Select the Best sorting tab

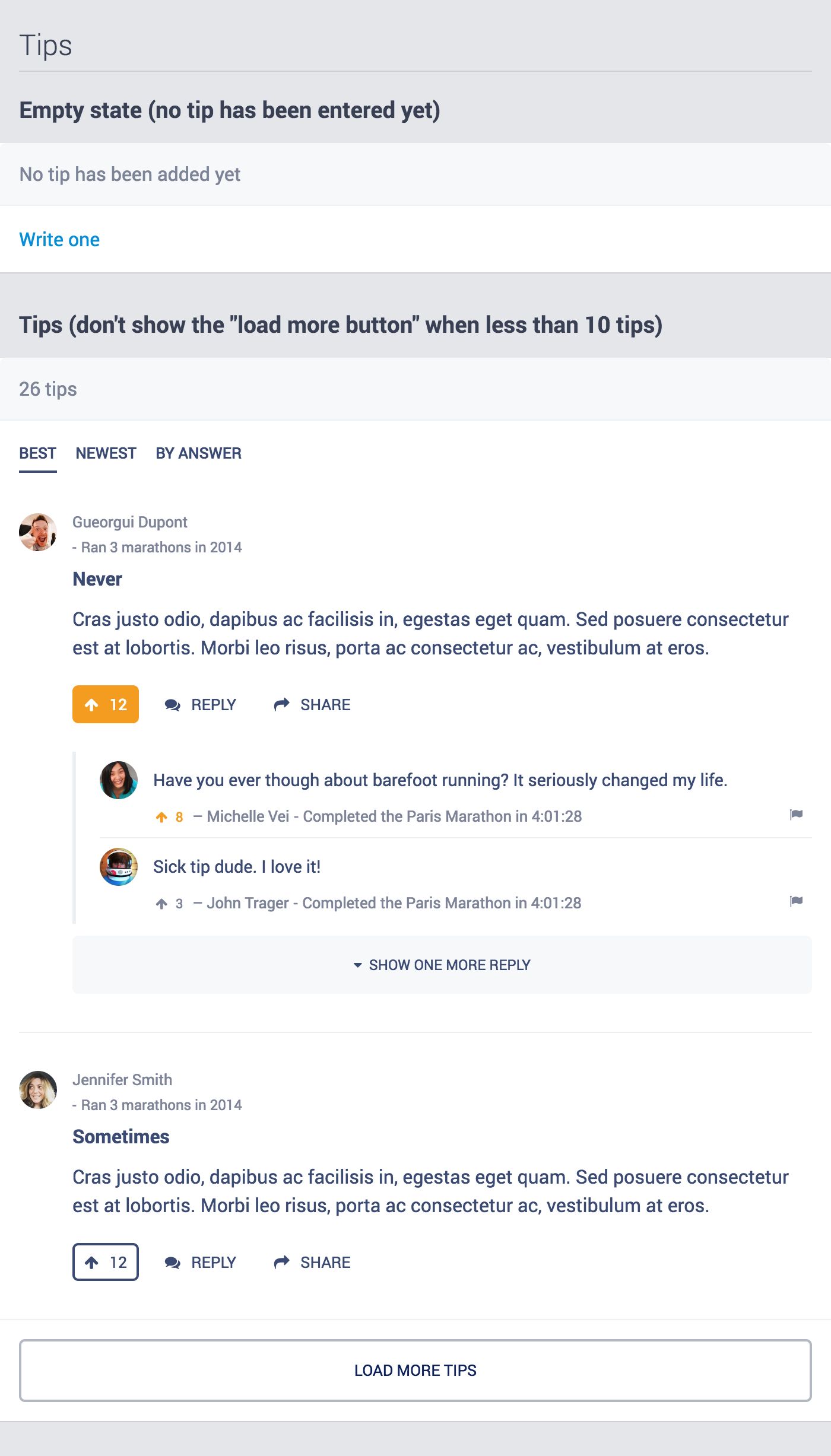pyautogui.click(x=37, y=453)
